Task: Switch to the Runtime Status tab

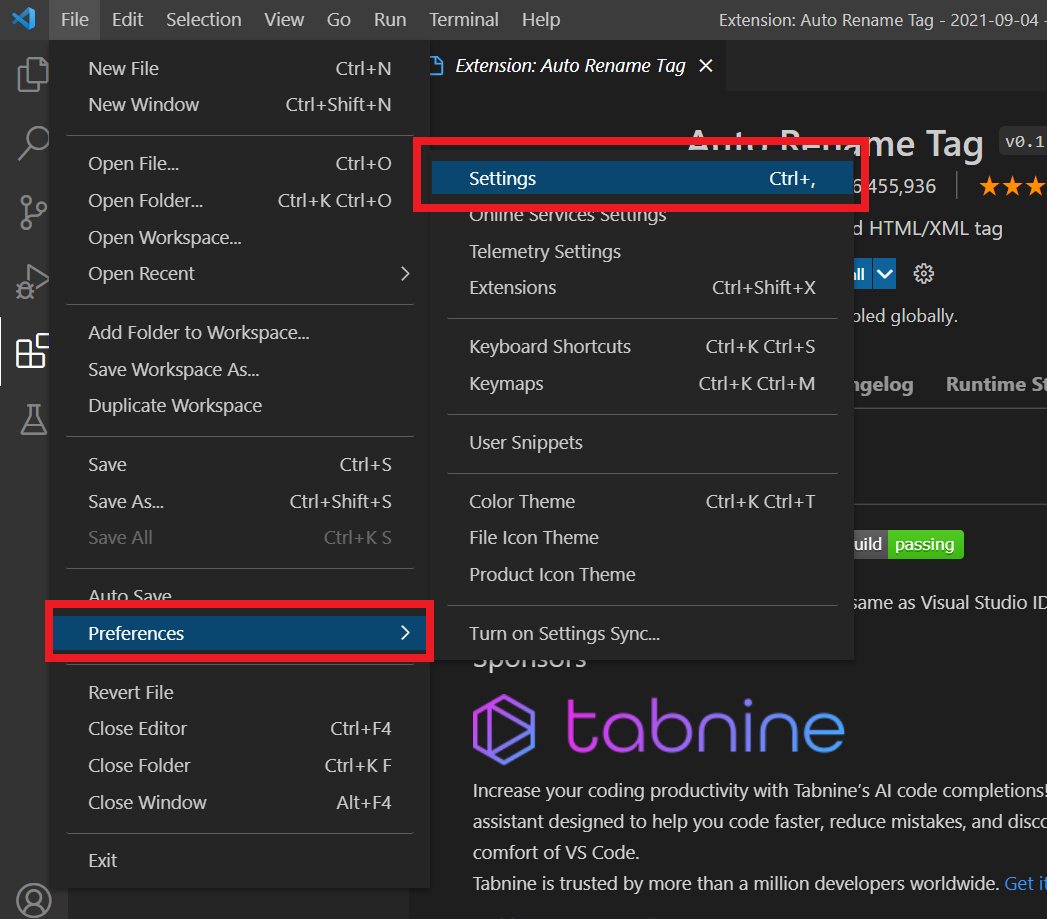Action: (996, 385)
